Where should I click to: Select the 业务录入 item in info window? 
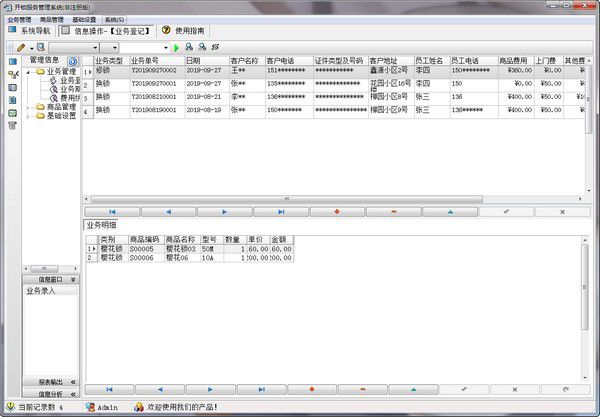tap(41, 291)
